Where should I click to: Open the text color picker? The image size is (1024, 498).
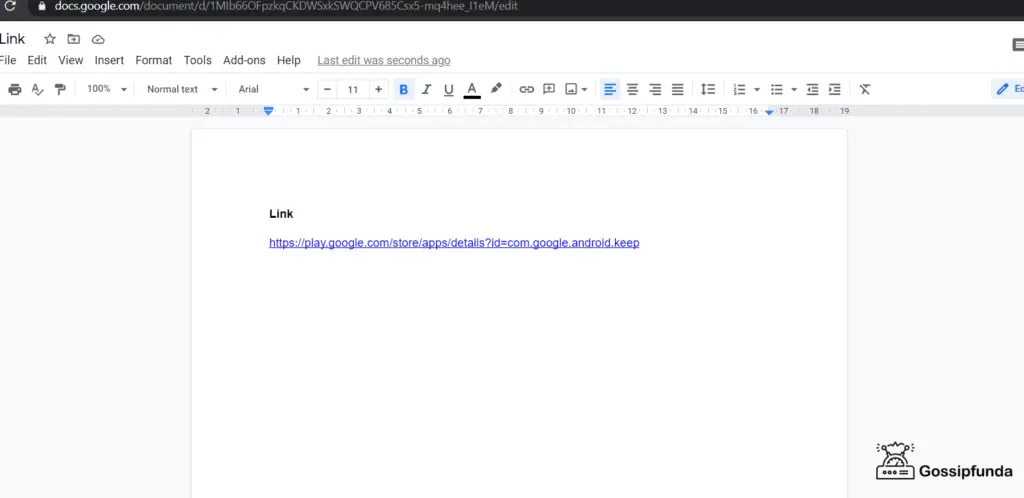coord(472,89)
